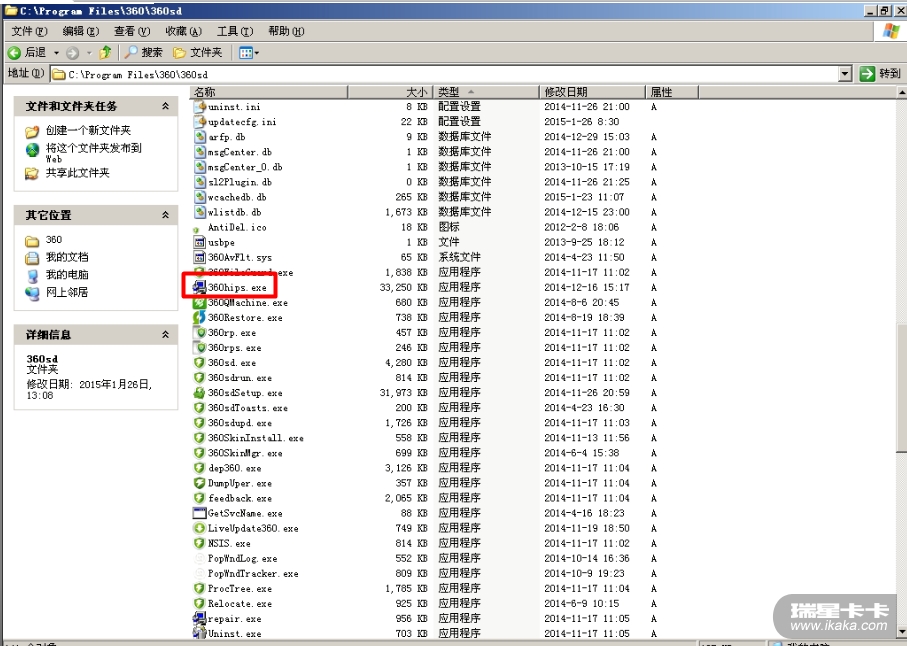This screenshot has height=646, width=907.
Task: Open the Forward button history dropdown arrow
Action: coord(89,53)
